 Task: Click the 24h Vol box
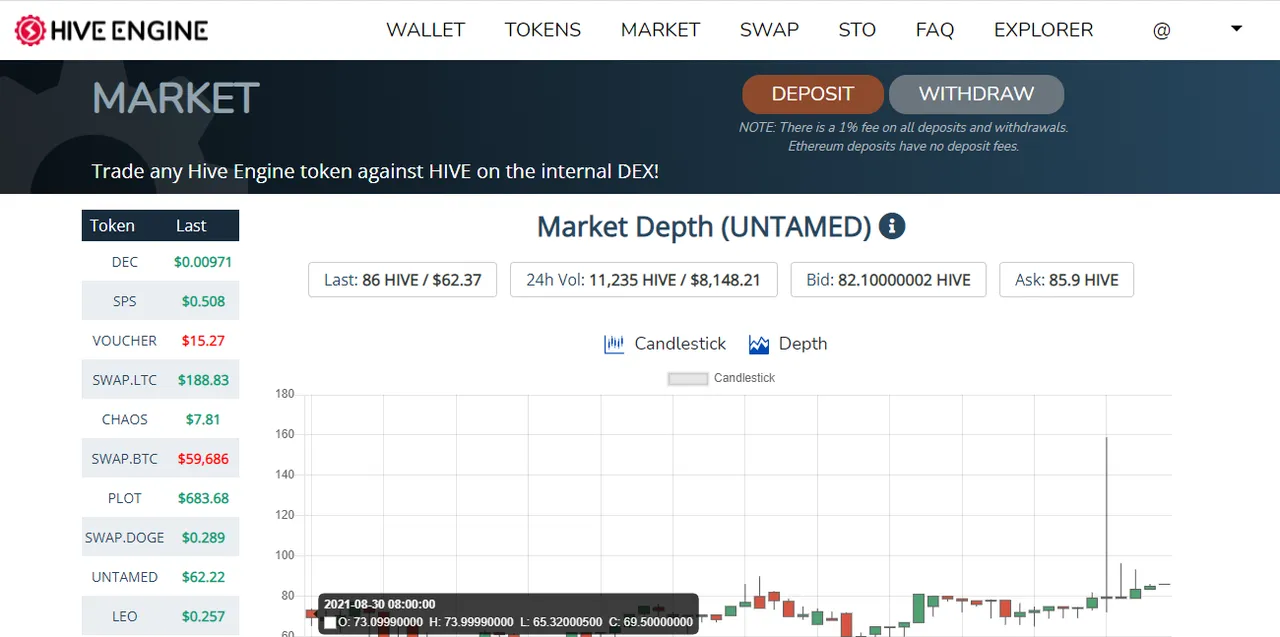tap(644, 280)
